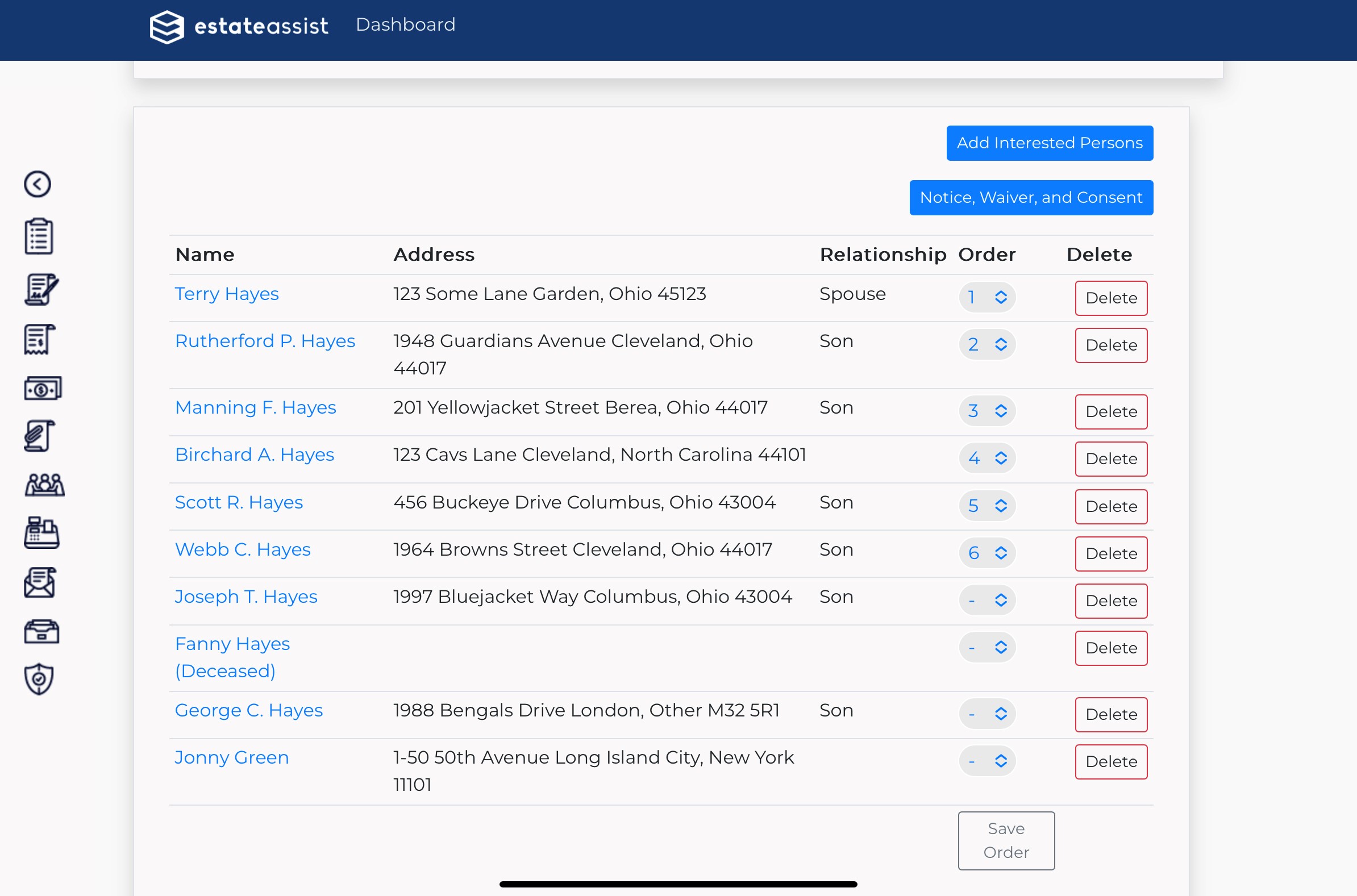Screen dimensions: 1357x896
Task: Click Notice, Waiver, and Consent button
Action: 1031,198
